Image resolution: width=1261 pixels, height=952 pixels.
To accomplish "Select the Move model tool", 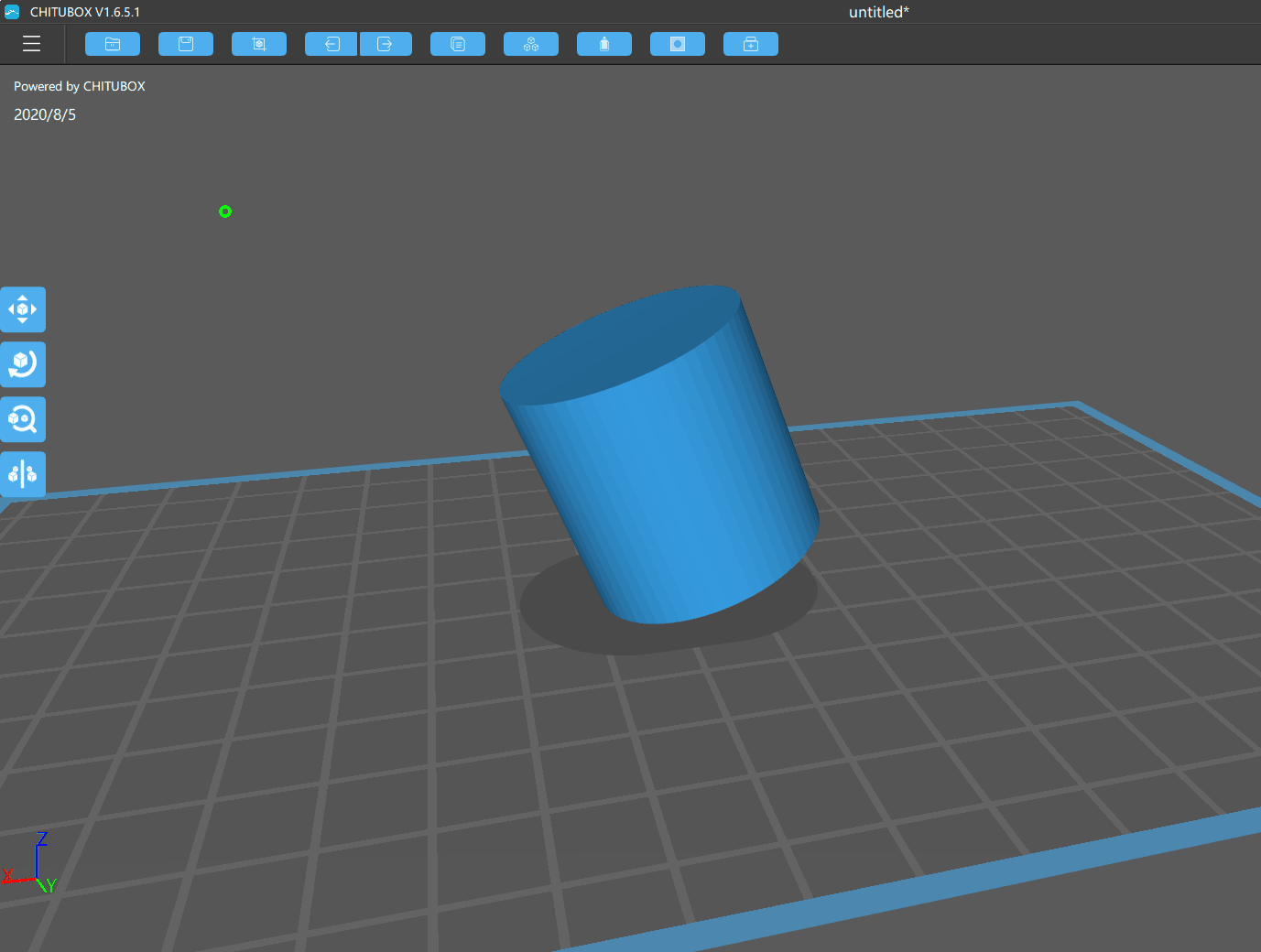I will (x=23, y=309).
